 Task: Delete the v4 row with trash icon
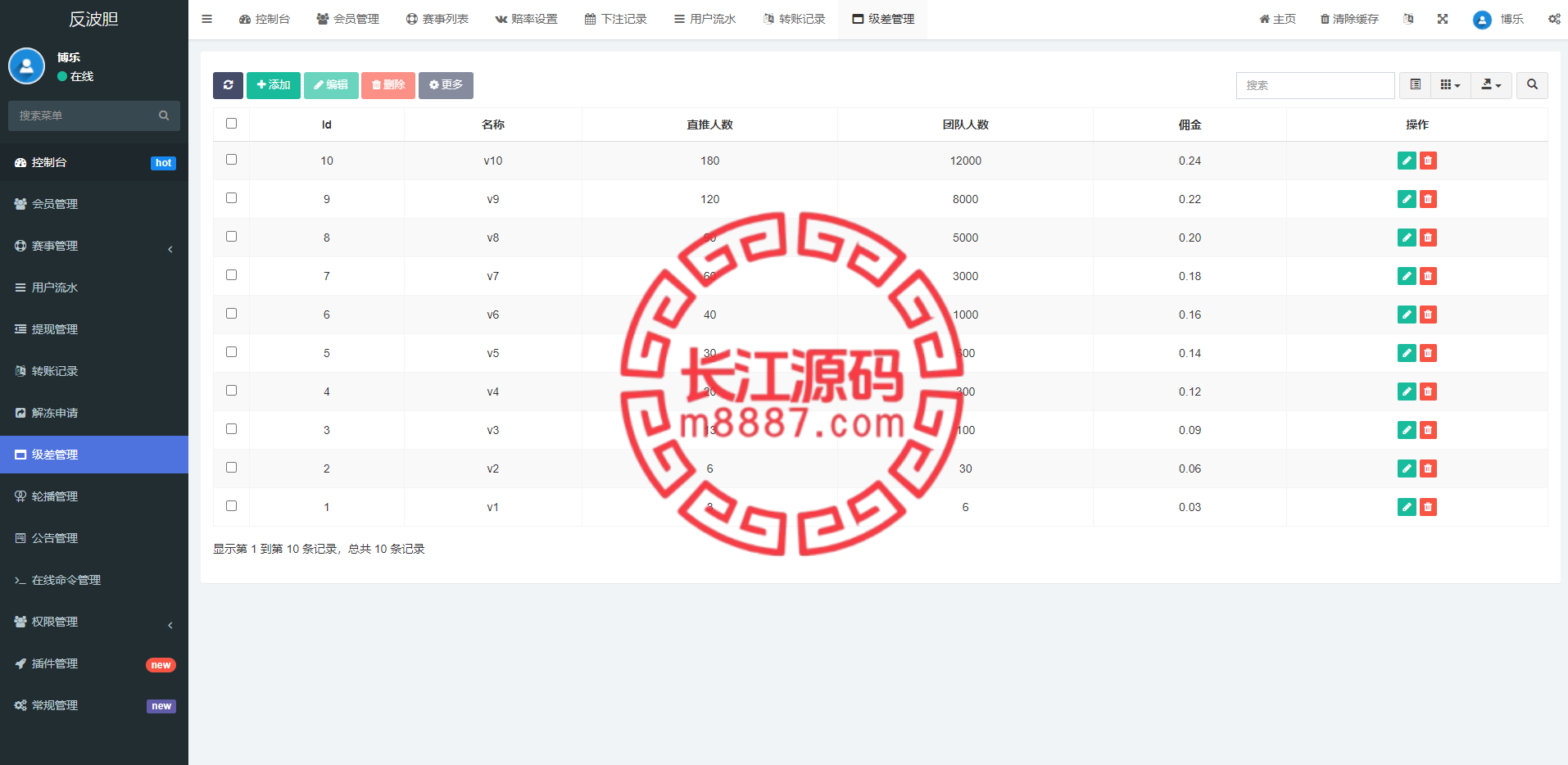1428,392
